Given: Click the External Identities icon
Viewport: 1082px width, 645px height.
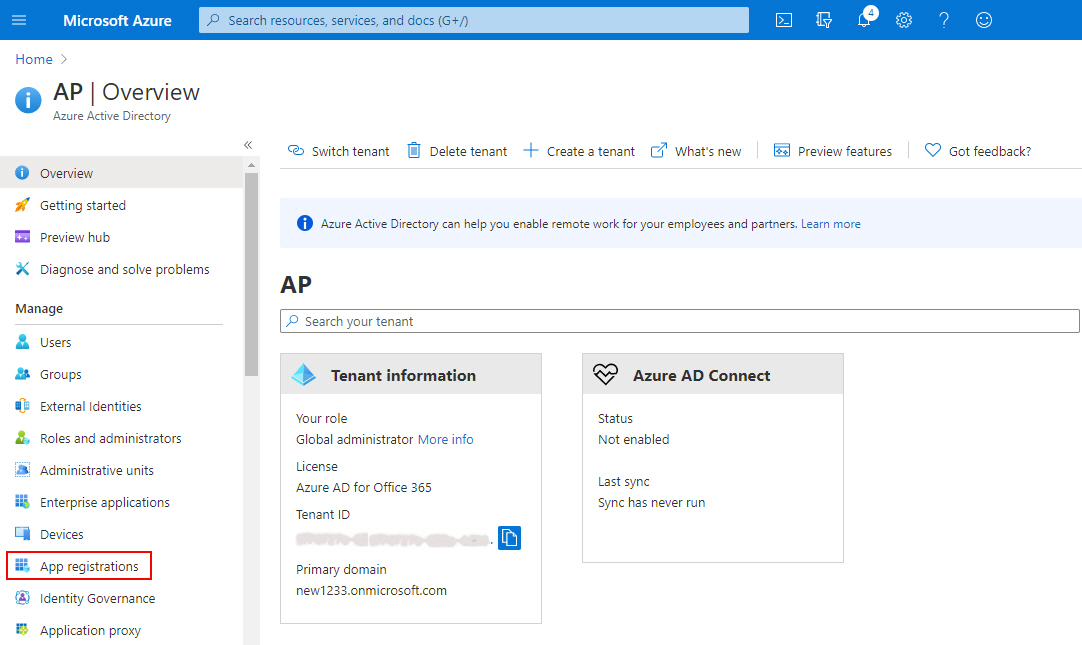Looking at the screenshot, I should 22,406.
